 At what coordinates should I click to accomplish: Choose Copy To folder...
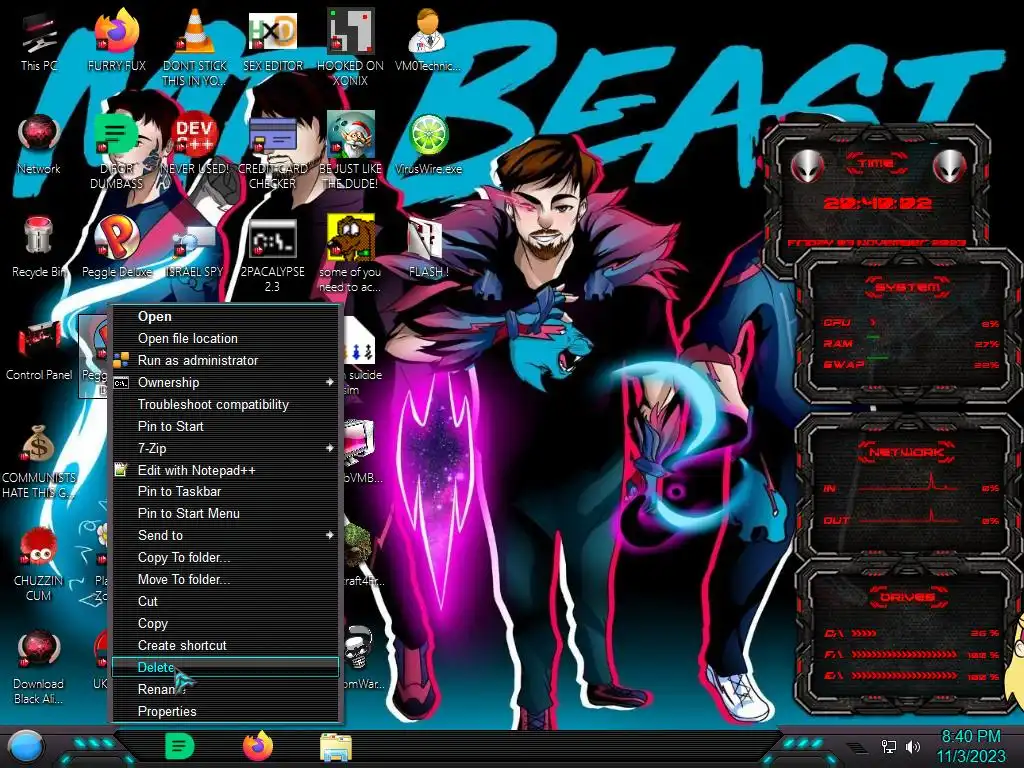225,557
